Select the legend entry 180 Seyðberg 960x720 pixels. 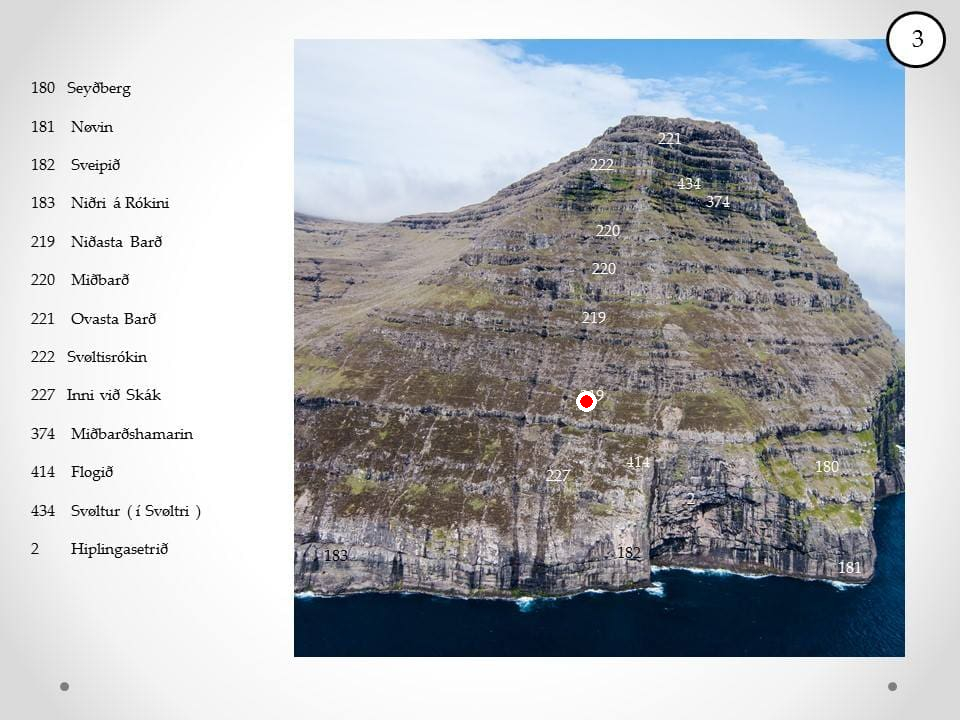81,89
